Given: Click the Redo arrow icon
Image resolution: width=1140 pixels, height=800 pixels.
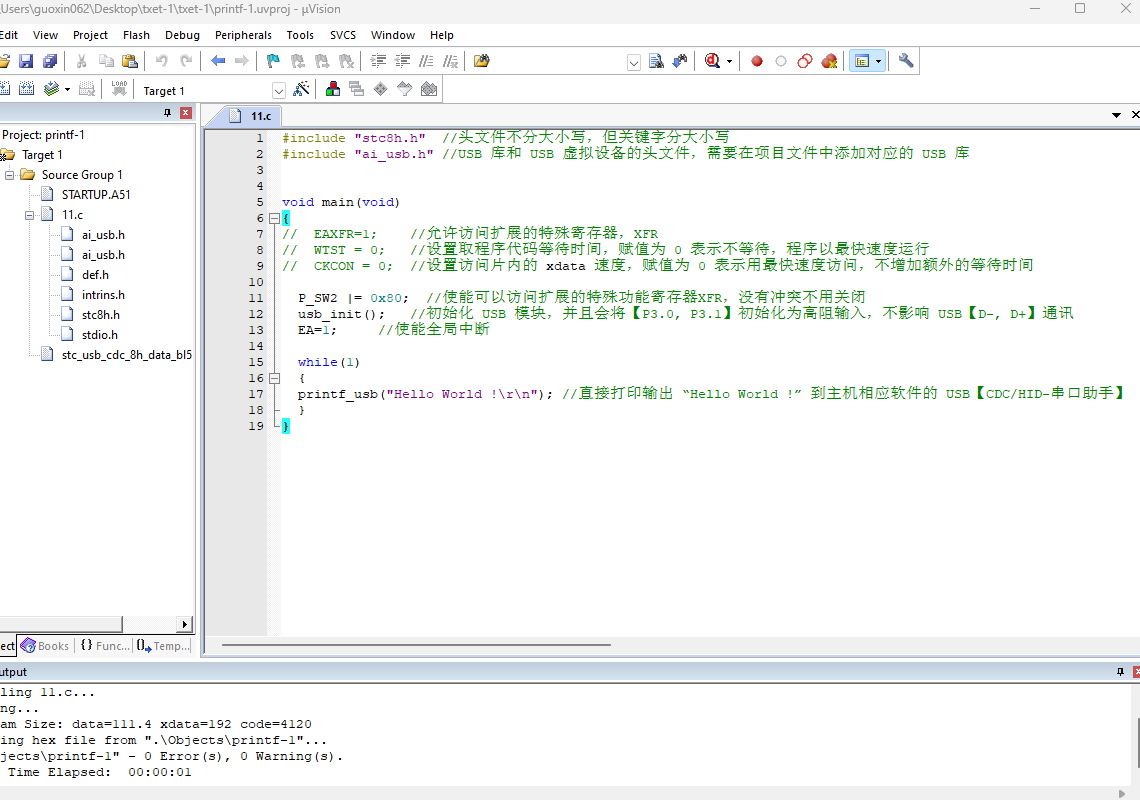Looking at the screenshot, I should click(x=186, y=61).
